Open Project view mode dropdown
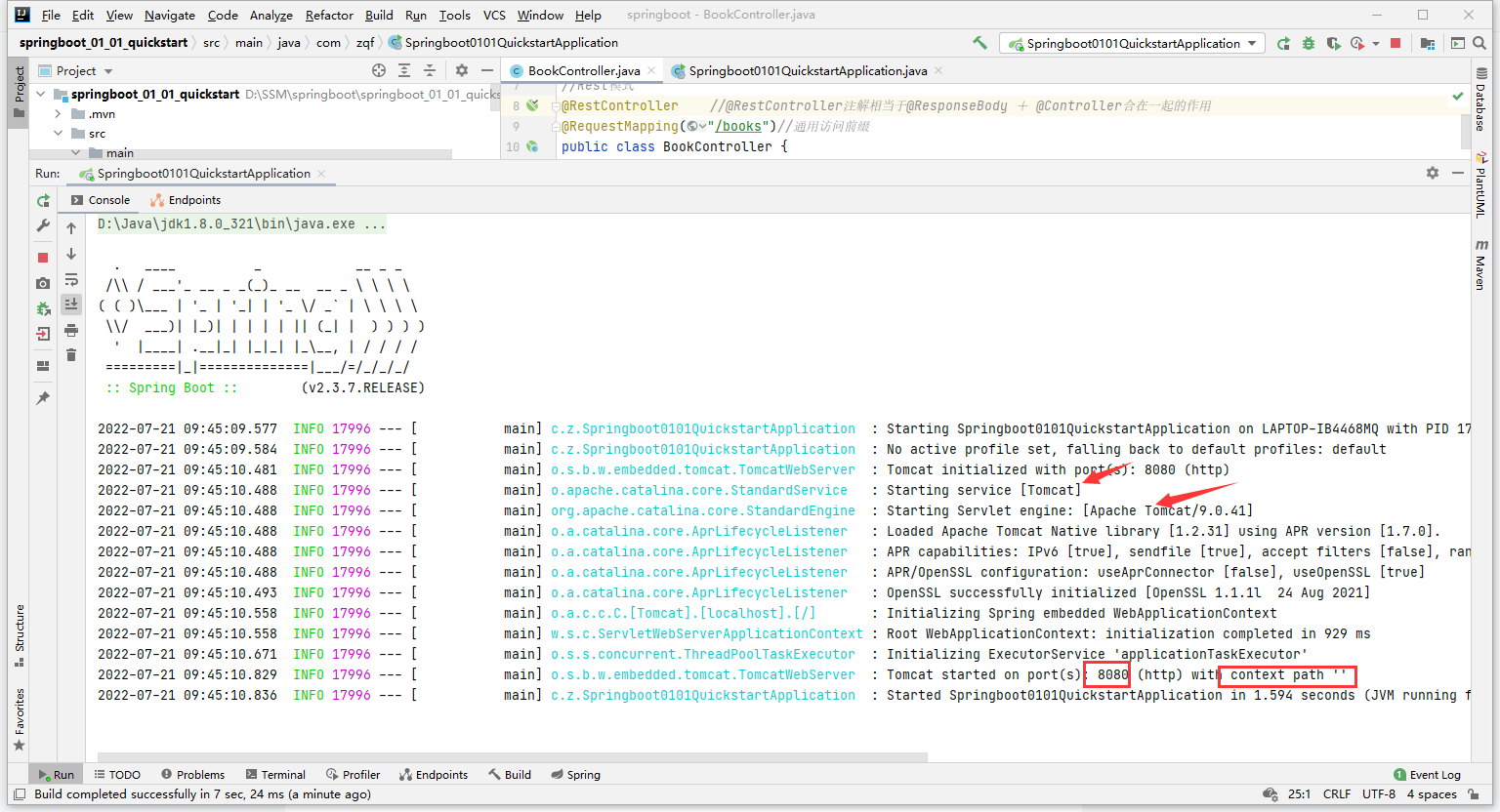 tap(107, 71)
